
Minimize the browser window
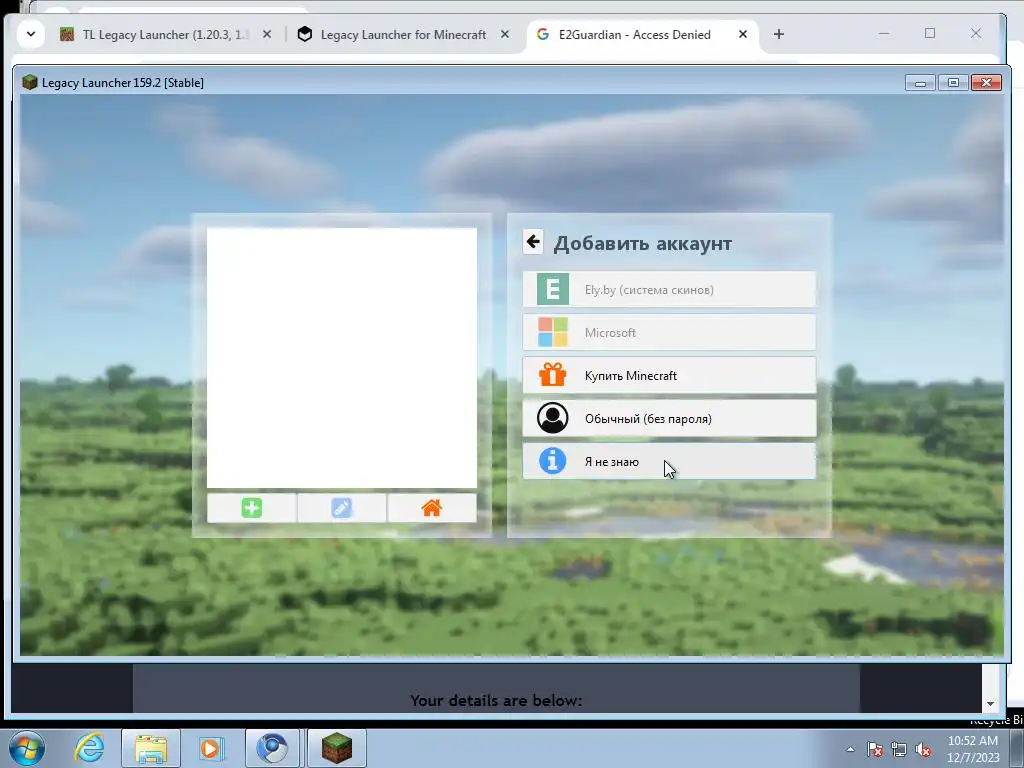pyautogui.click(x=884, y=33)
